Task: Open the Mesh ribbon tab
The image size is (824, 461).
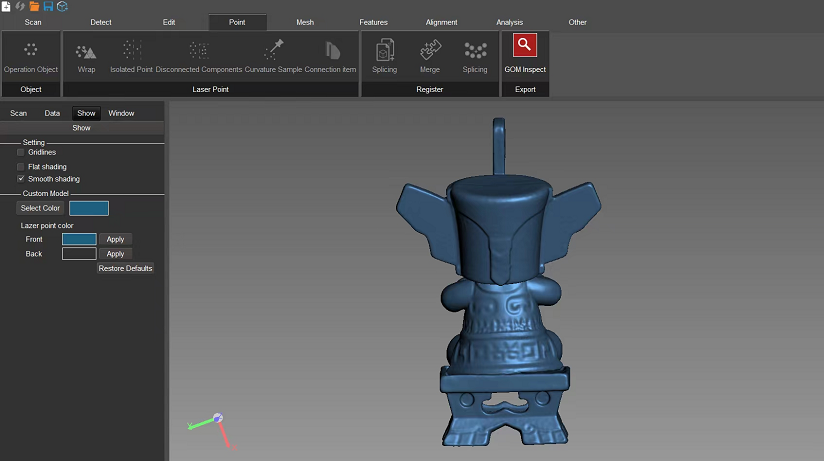Action: pyautogui.click(x=305, y=22)
